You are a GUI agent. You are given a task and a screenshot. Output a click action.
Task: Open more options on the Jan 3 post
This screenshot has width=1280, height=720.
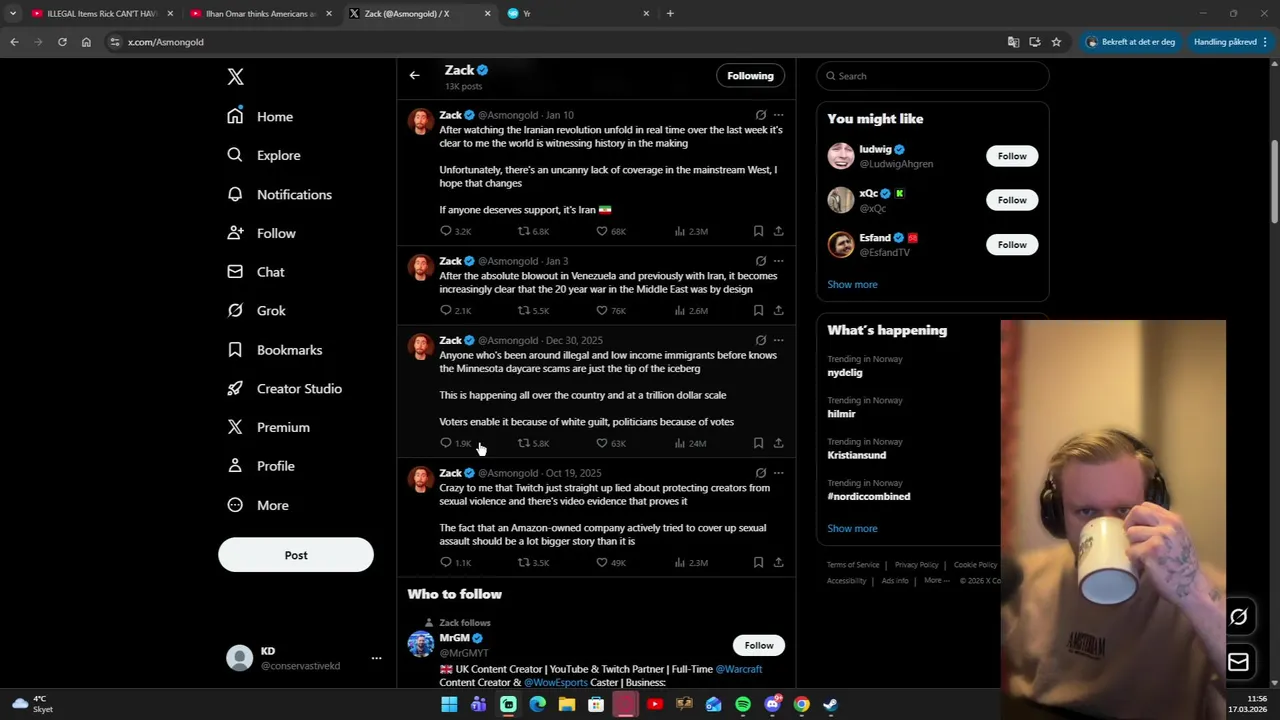tap(778, 261)
